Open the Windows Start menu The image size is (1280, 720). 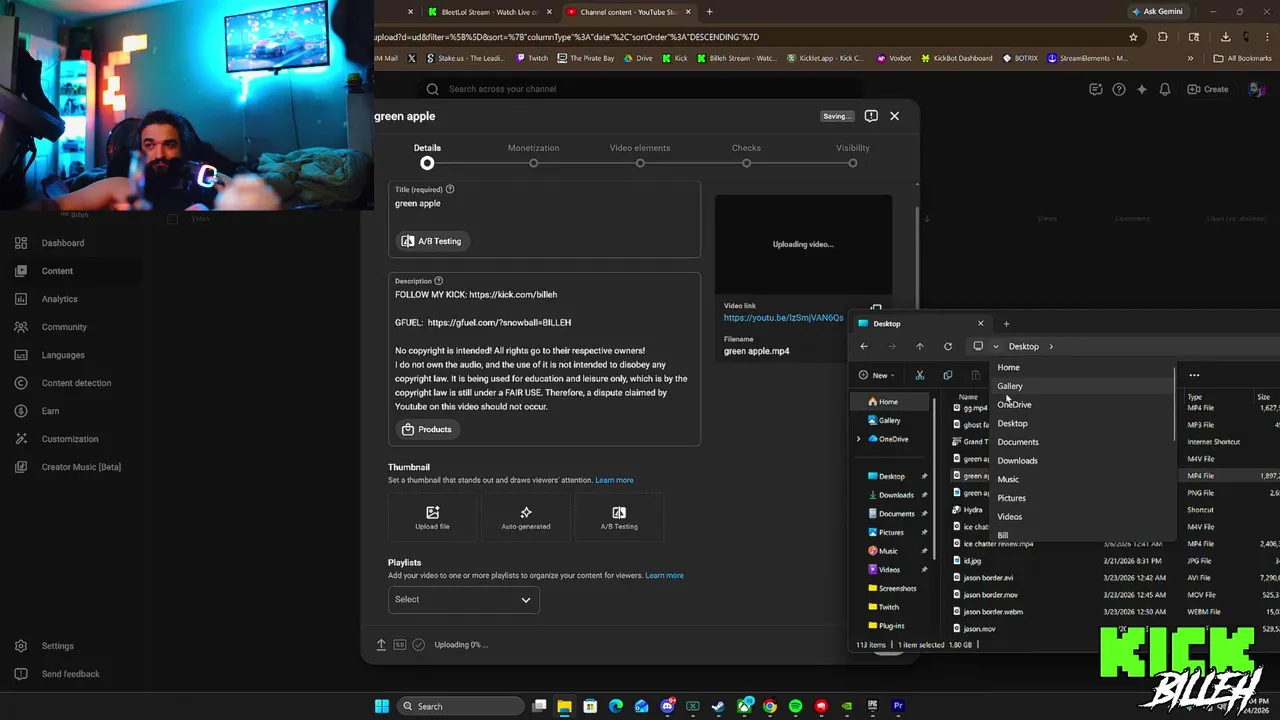pyautogui.click(x=382, y=706)
